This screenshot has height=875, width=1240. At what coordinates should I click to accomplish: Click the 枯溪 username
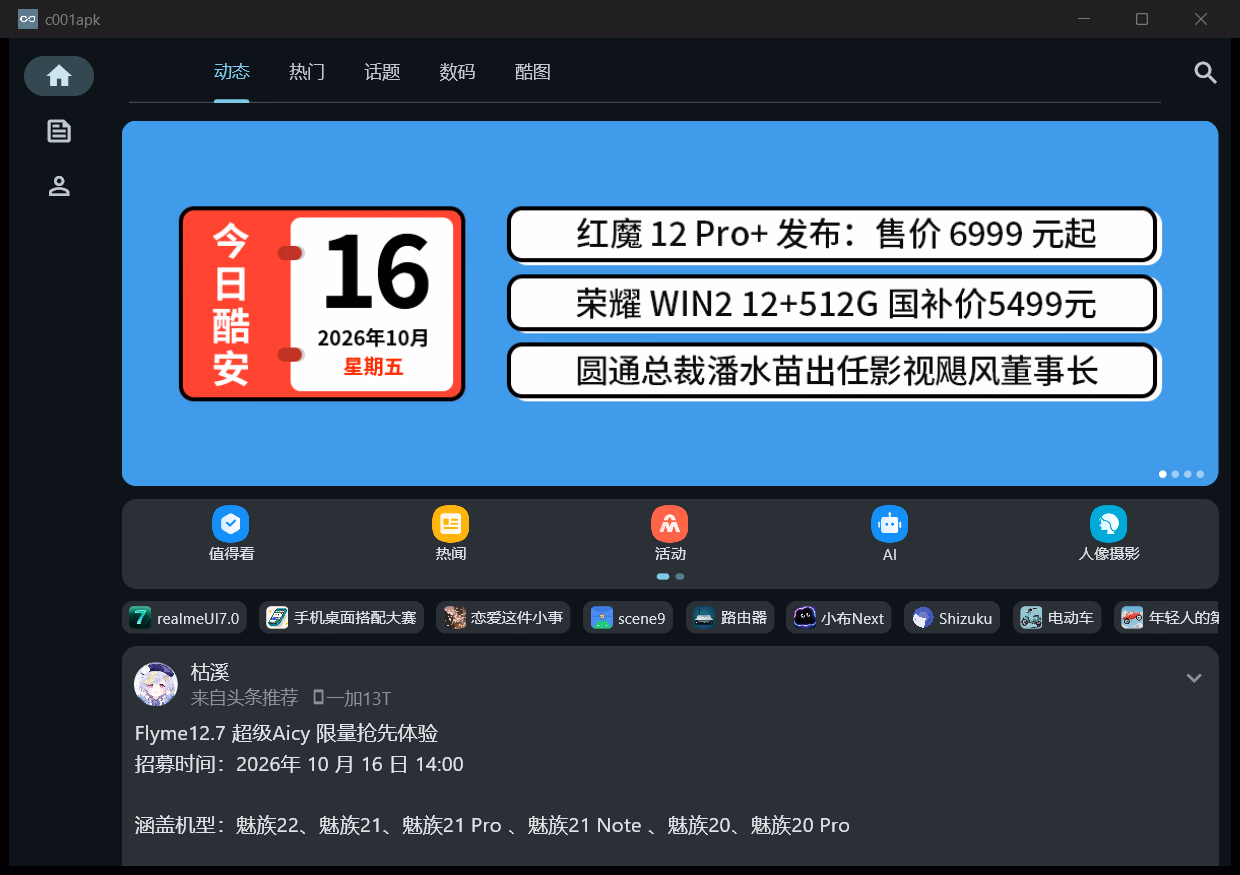[x=210, y=672]
